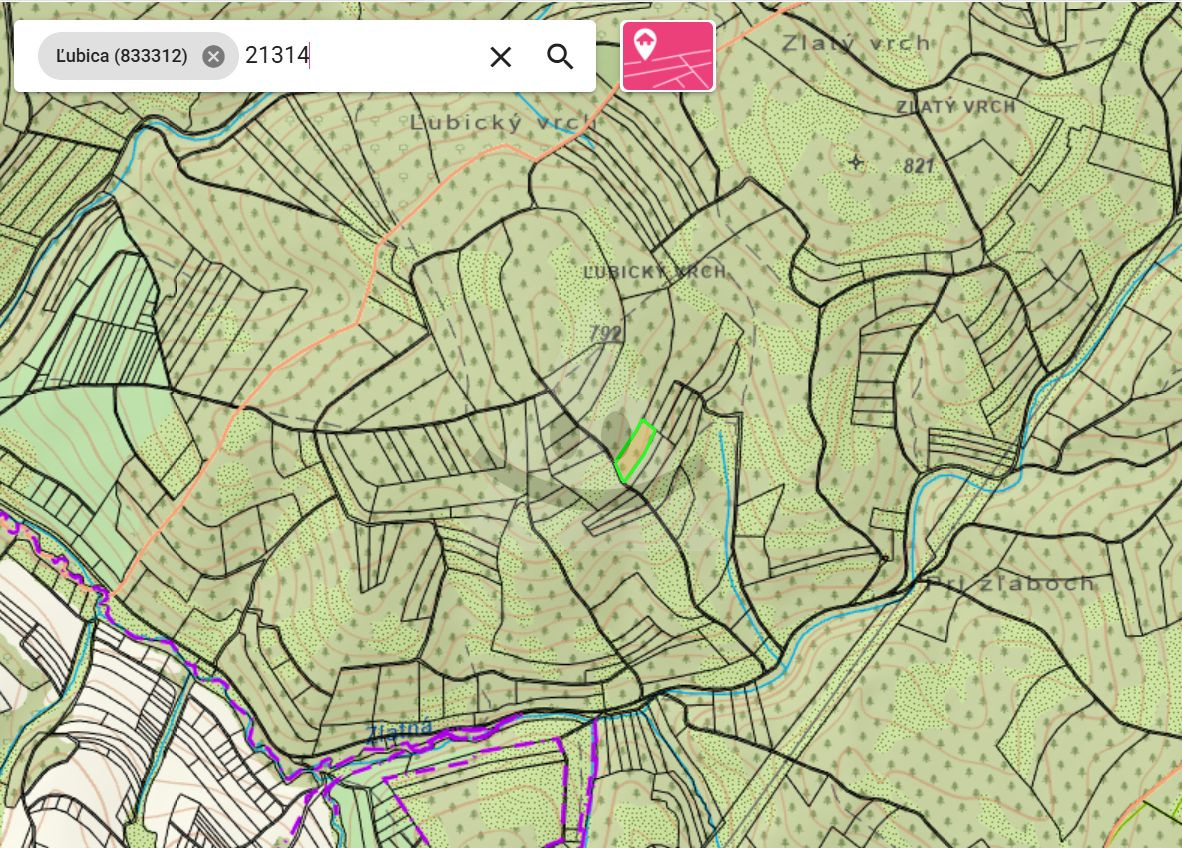Click the uppercase ĽUBICKÝ VRCH map label
Viewport: 1182px width, 848px height.
click(x=654, y=272)
